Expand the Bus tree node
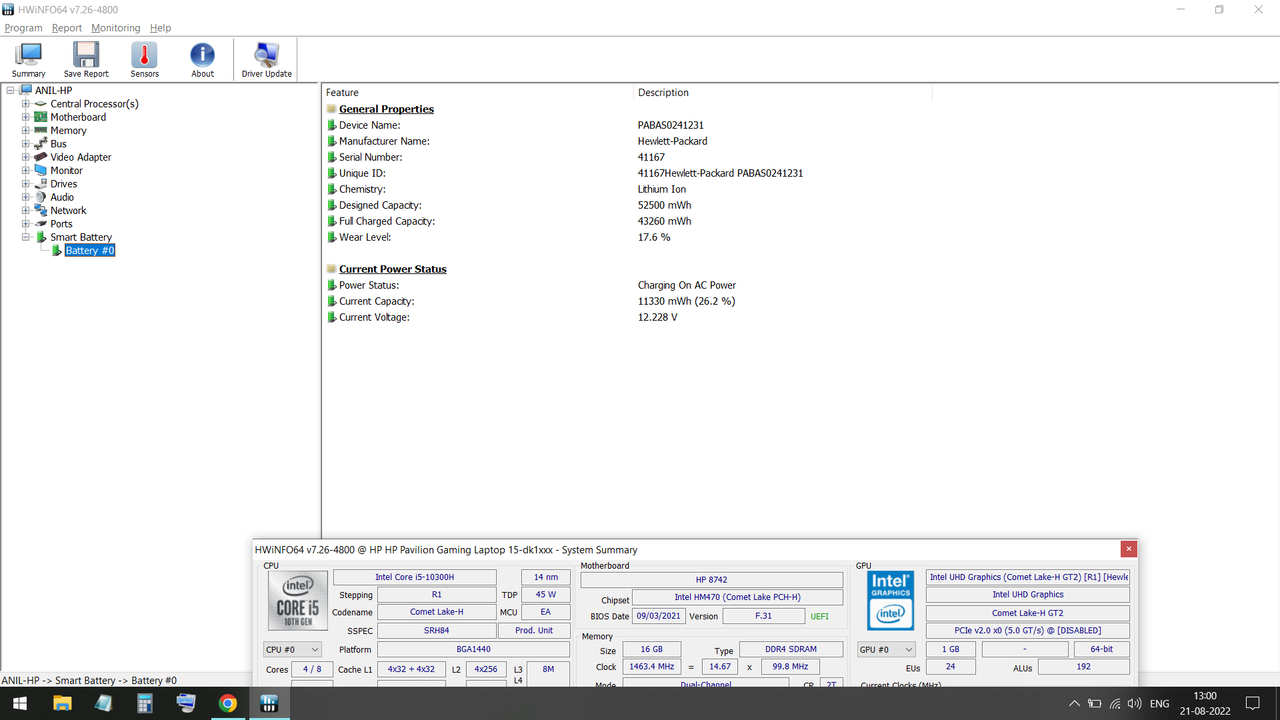Viewport: 1280px width, 720px height. (26, 144)
